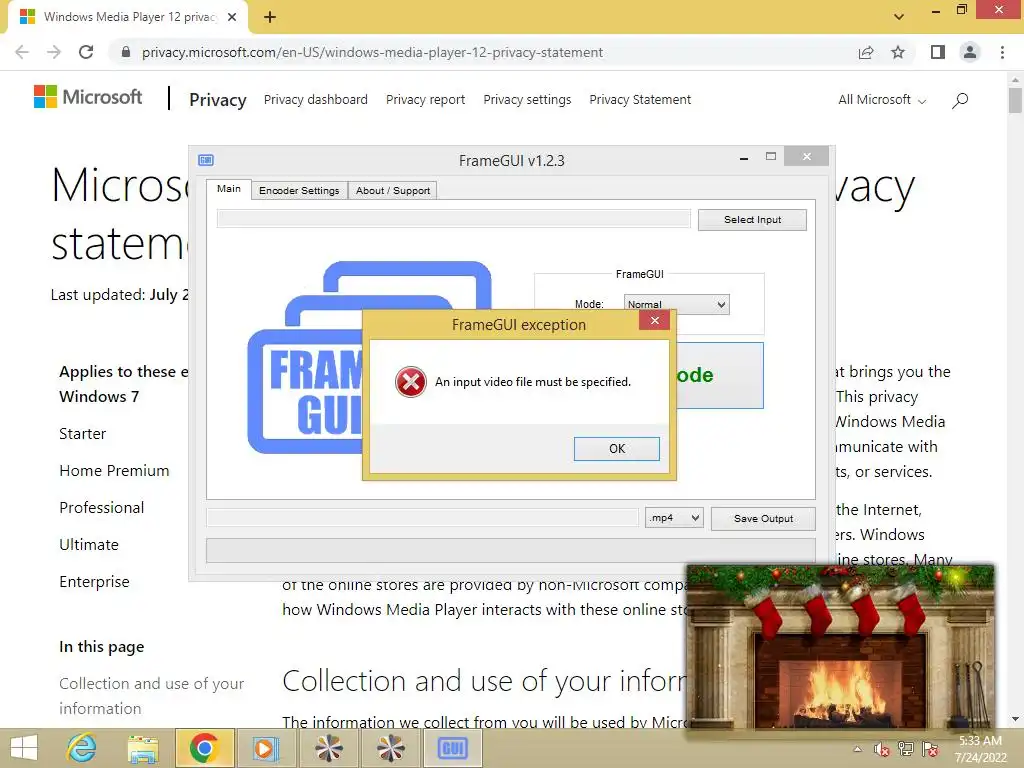Open a new Chrome tab
The image size is (1024, 768).
click(x=270, y=17)
